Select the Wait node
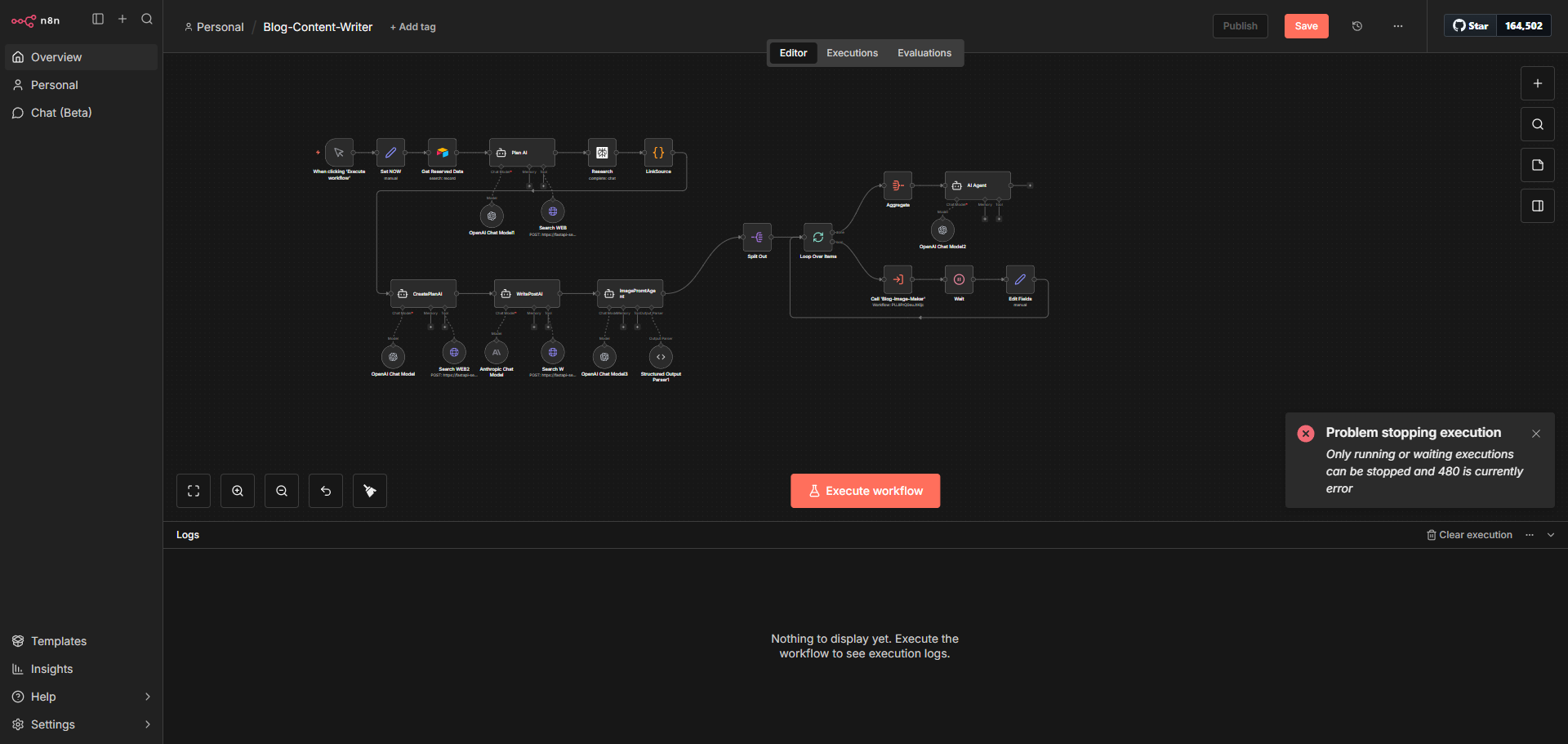This screenshot has height=744, width=1568. pyautogui.click(x=959, y=280)
